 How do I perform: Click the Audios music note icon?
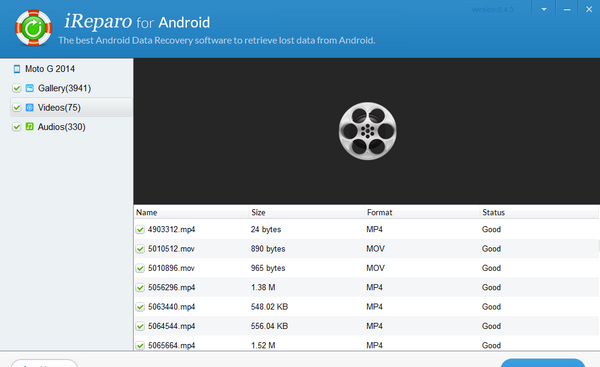pos(29,127)
